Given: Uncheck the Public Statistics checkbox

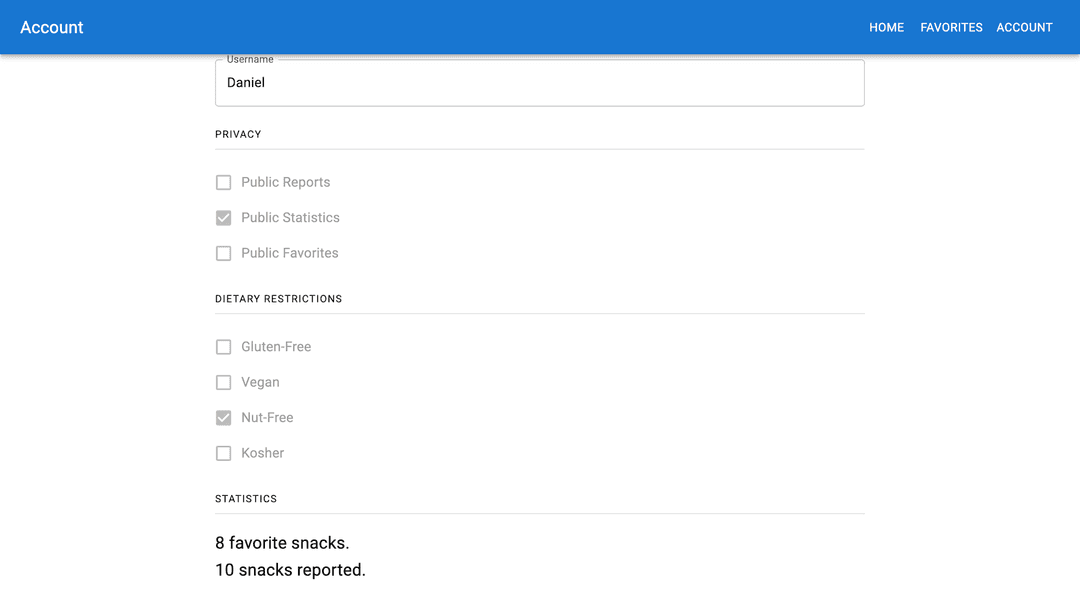Looking at the screenshot, I should (x=223, y=218).
